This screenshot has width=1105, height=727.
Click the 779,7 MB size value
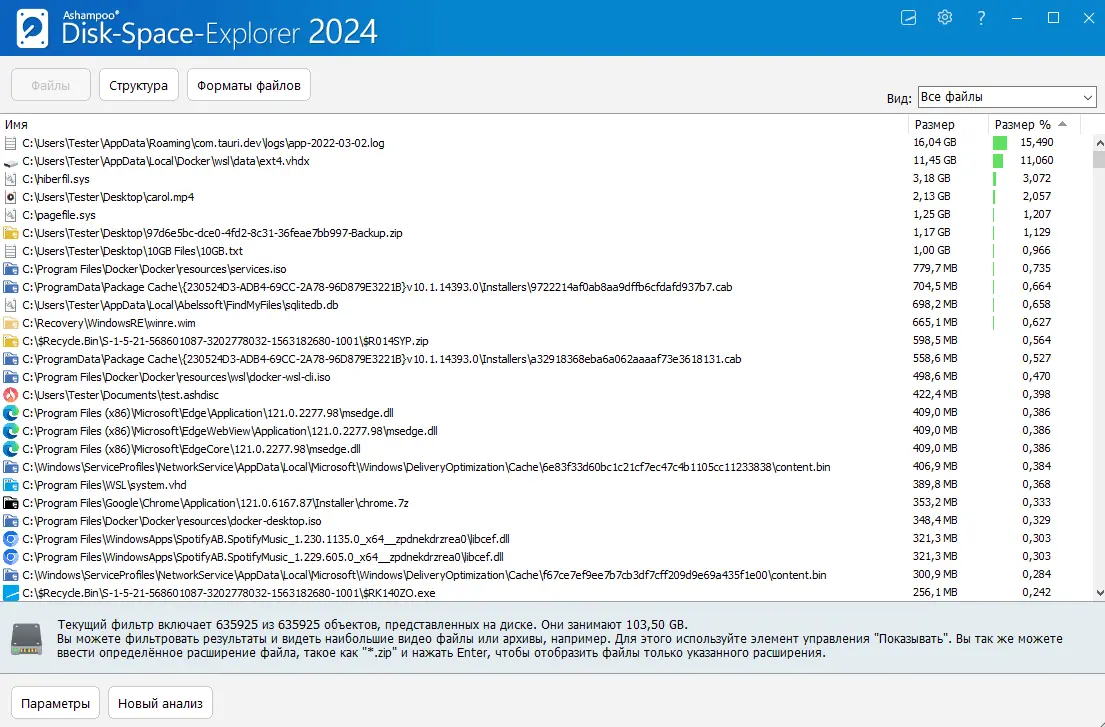(935, 268)
